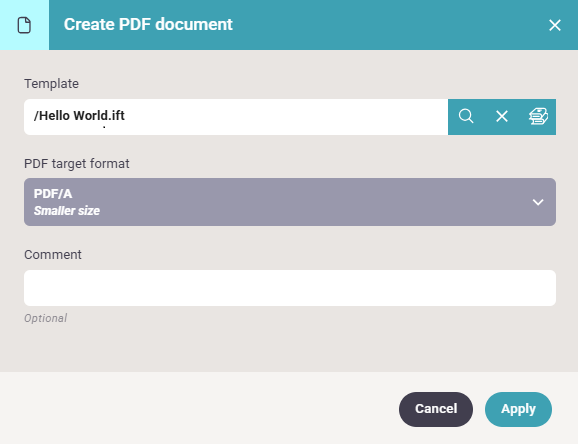
Task: Cancel the PDF creation
Action: click(436, 409)
